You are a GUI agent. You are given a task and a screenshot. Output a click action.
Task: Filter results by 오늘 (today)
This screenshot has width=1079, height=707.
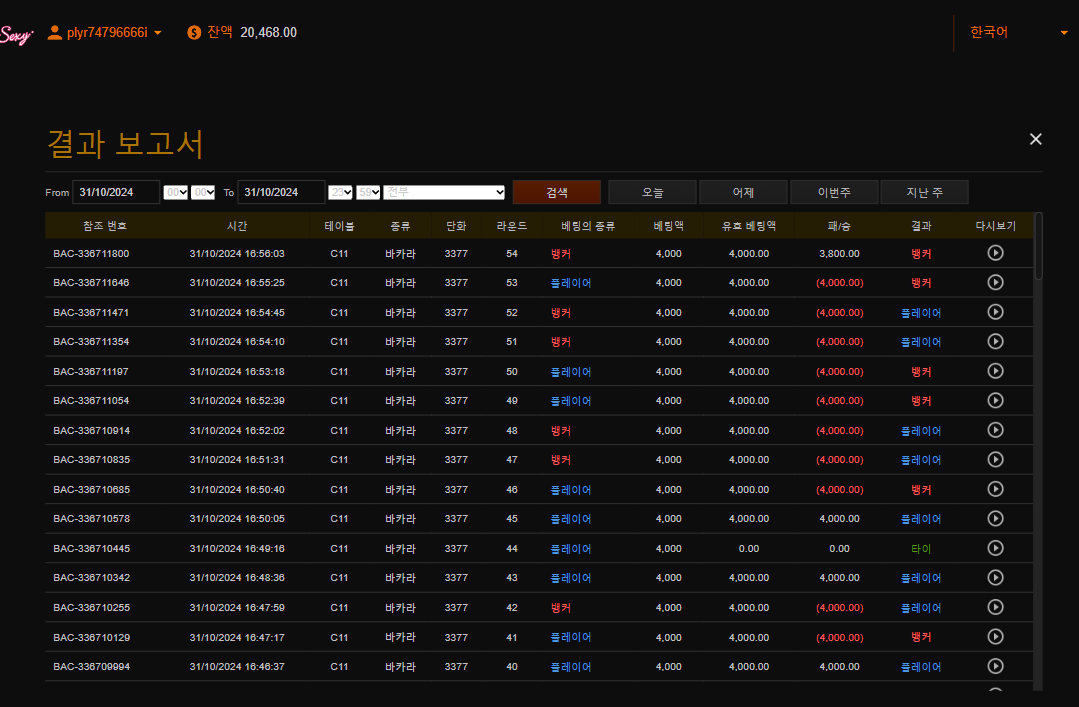652,192
